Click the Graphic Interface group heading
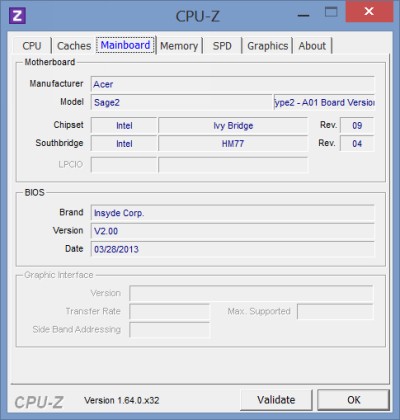 (x=59, y=275)
